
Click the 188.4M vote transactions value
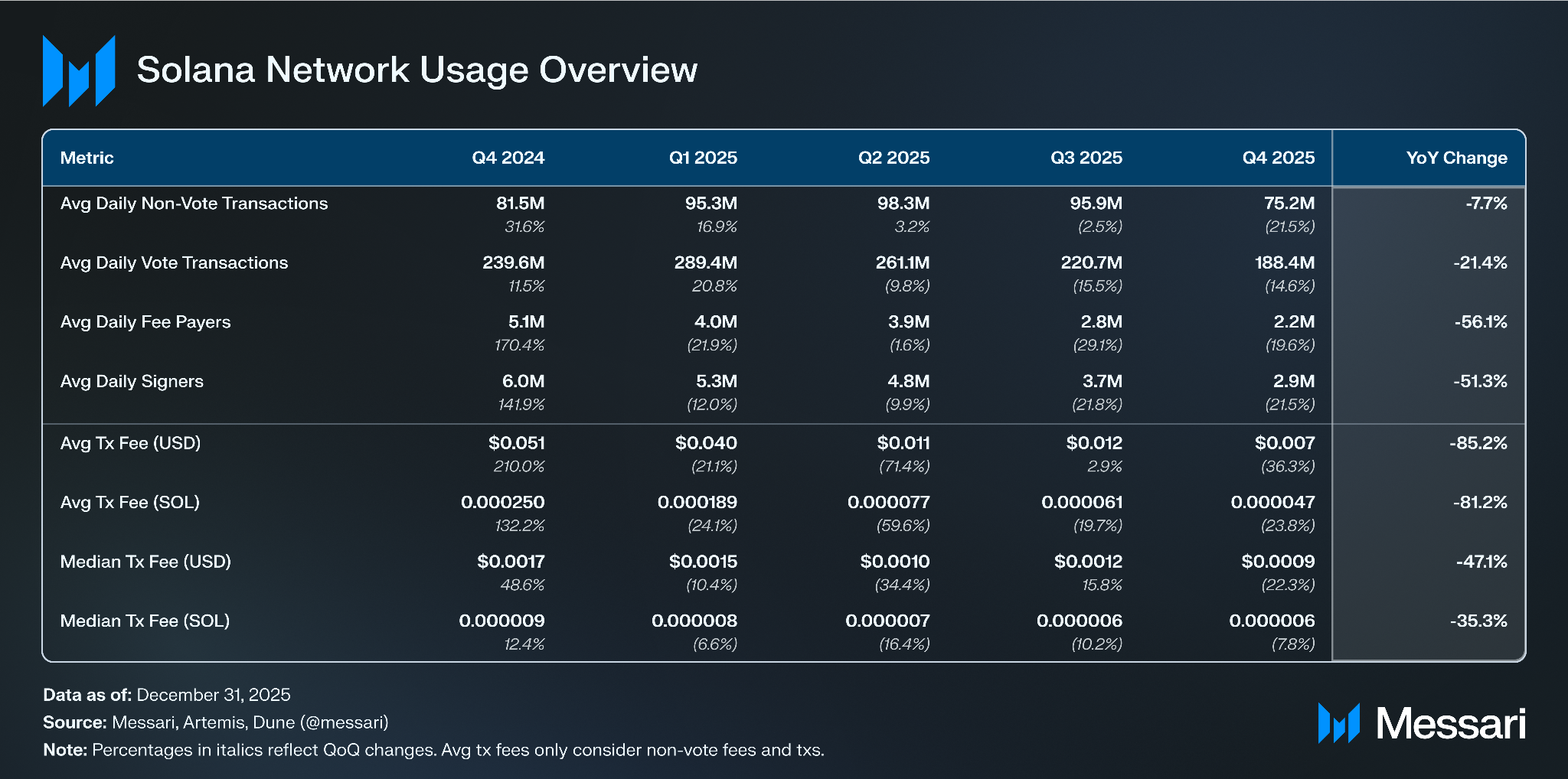tap(1284, 262)
